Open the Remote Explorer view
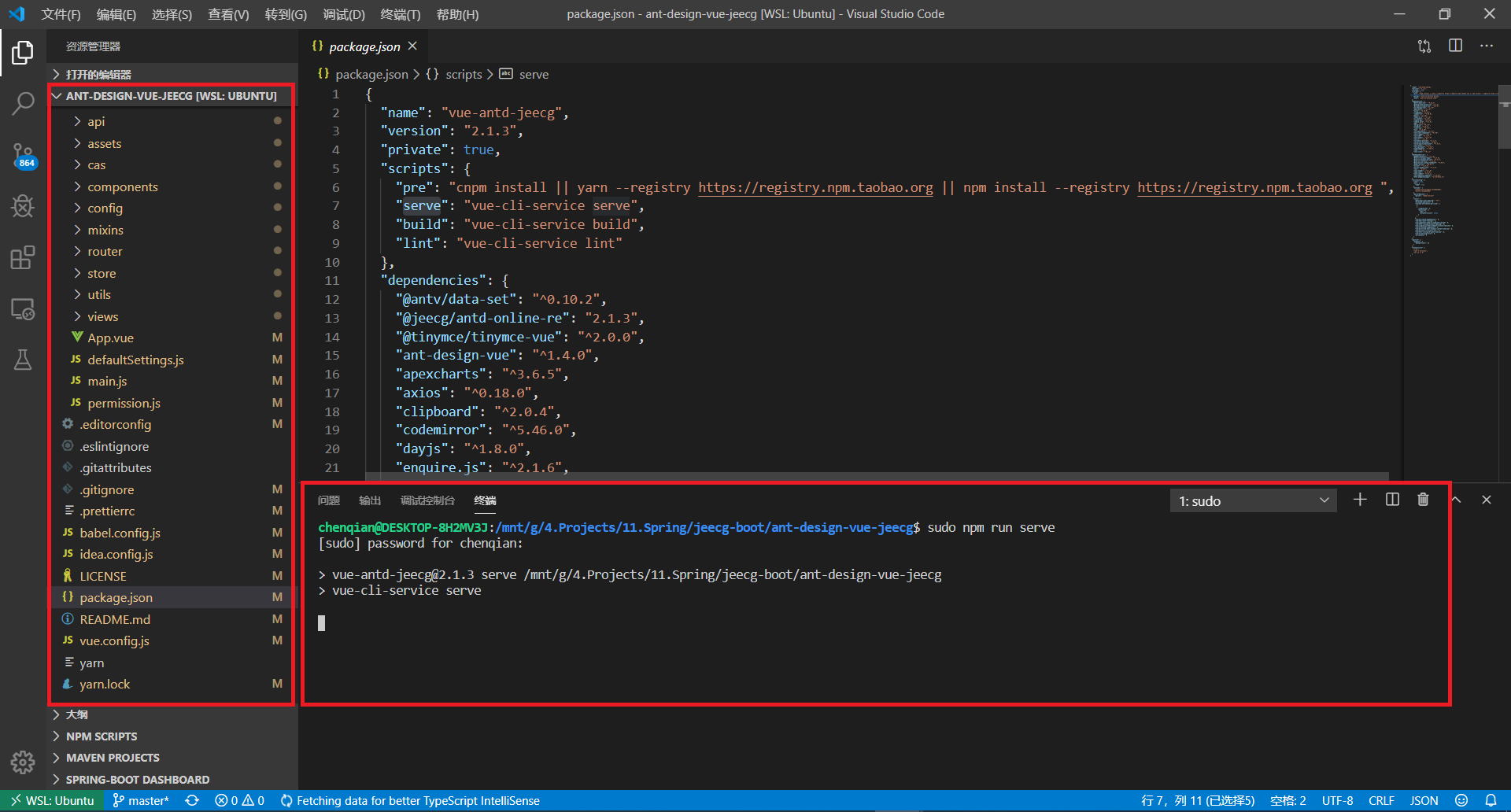Viewport: 1511px width, 812px height. pyautogui.click(x=23, y=309)
